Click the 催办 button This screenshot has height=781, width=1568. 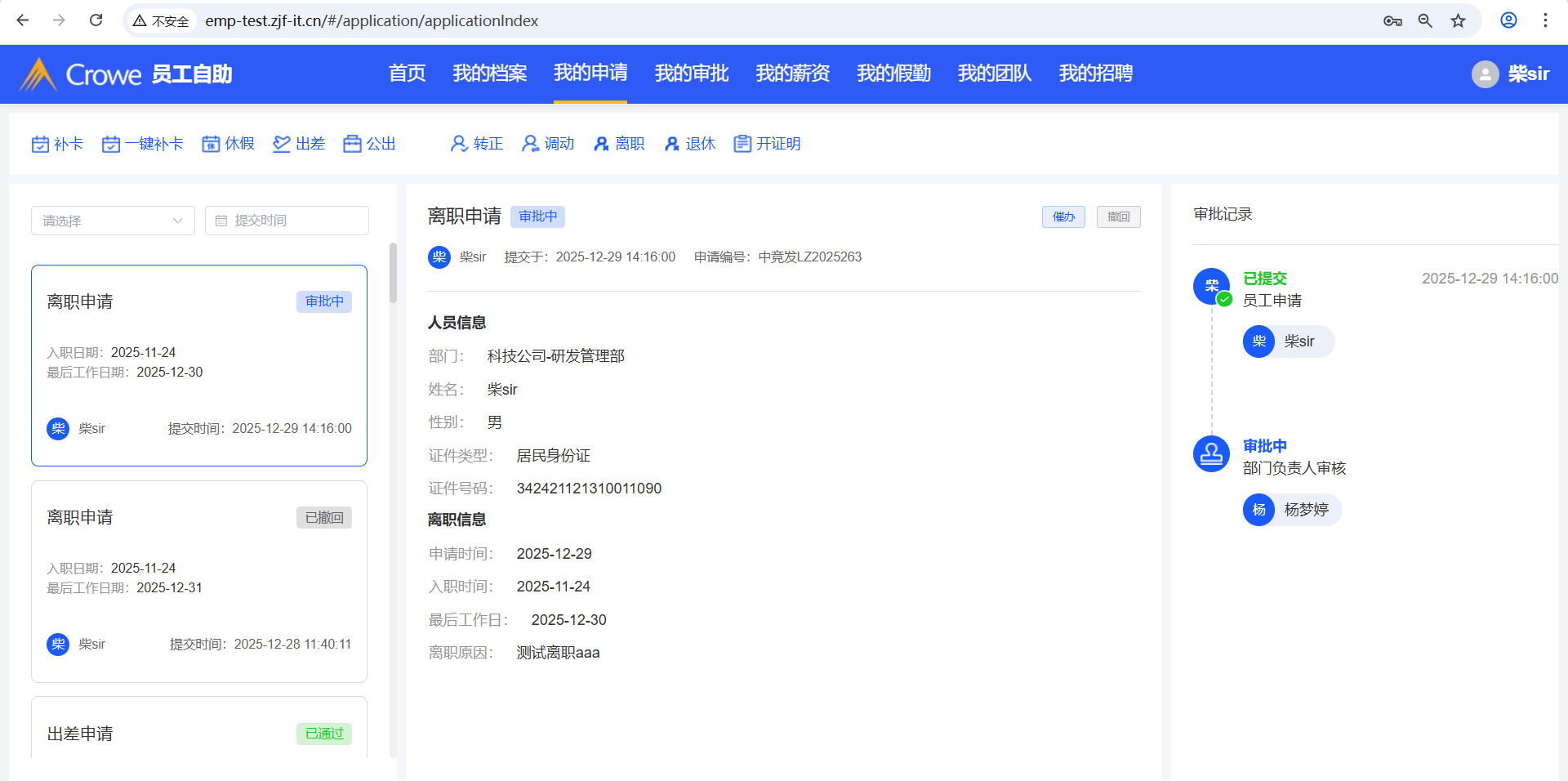[1063, 217]
